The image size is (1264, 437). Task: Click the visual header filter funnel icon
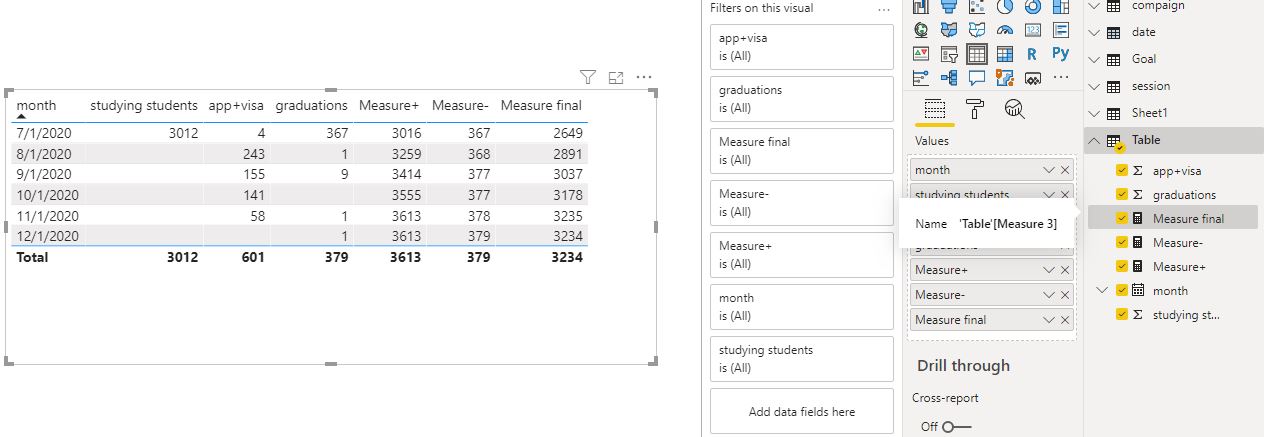pos(588,77)
